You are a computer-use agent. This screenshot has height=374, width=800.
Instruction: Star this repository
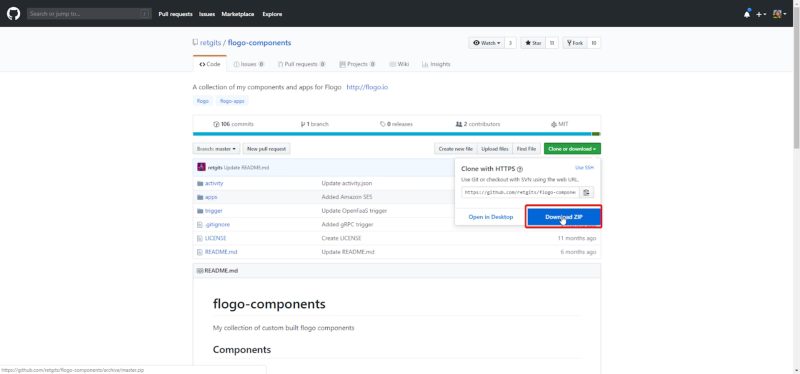[x=533, y=43]
